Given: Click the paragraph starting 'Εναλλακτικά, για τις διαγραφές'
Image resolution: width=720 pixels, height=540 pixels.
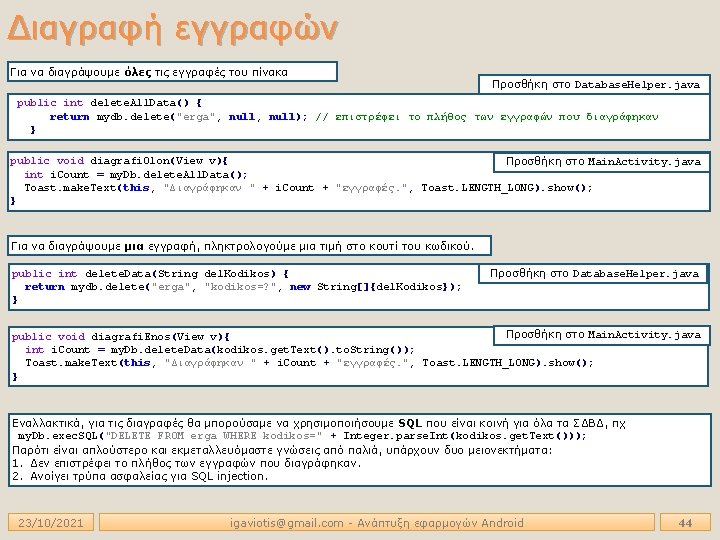Looking at the screenshot, I should click(319, 423).
